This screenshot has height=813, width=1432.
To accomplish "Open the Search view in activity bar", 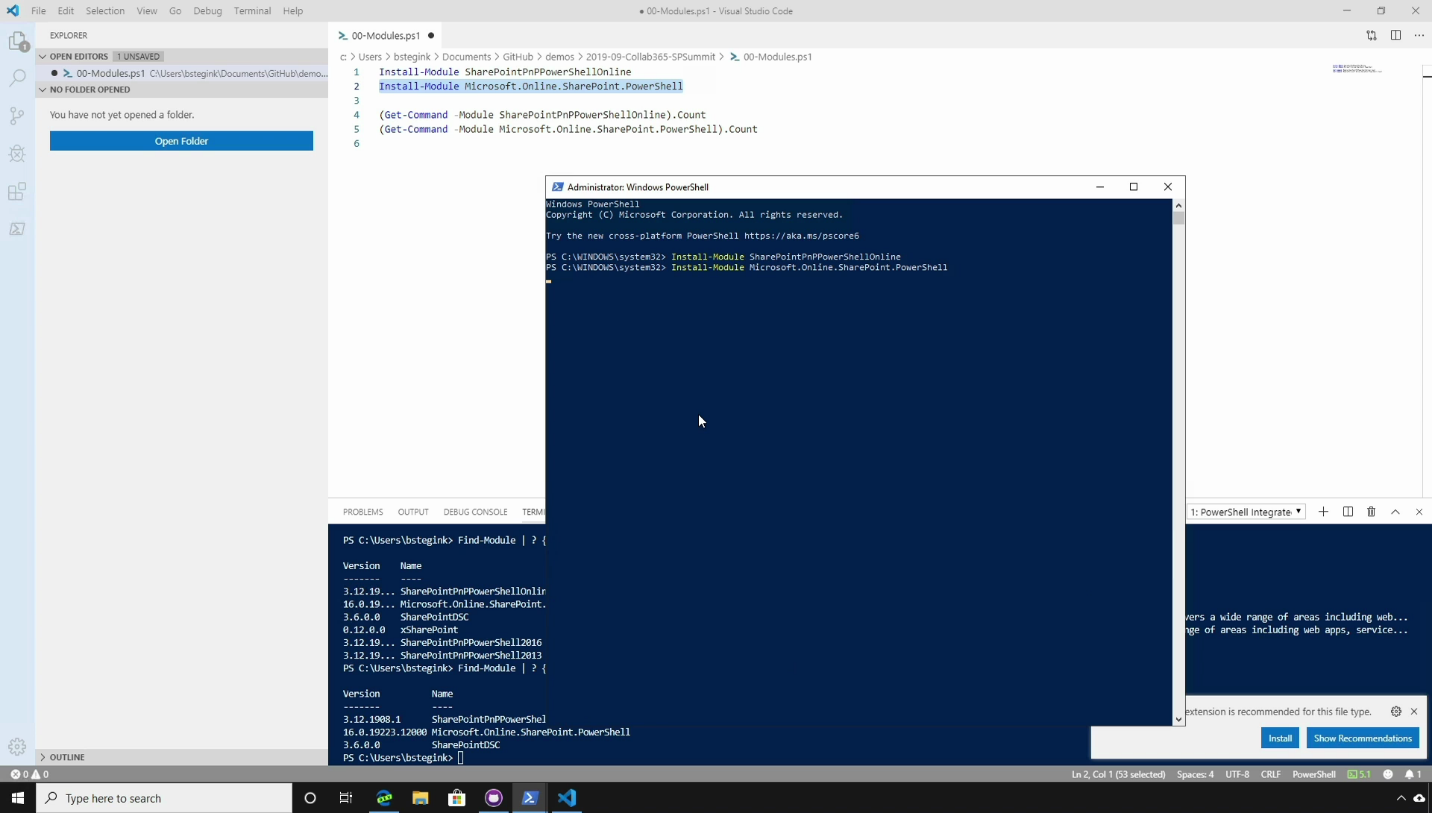I will click(17, 78).
